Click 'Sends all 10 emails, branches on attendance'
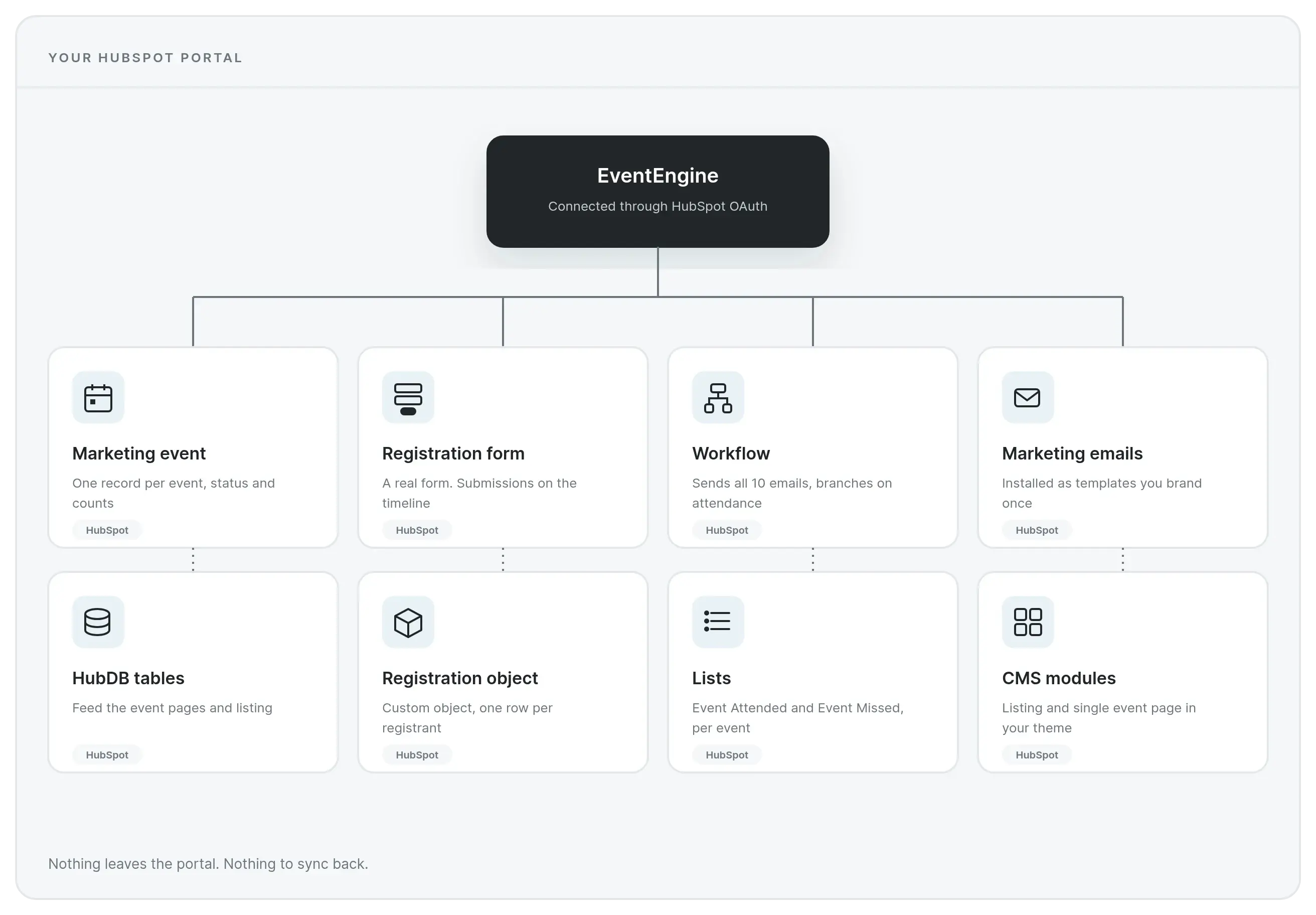Image resolution: width=1316 pixels, height=915 pixels. click(x=792, y=493)
